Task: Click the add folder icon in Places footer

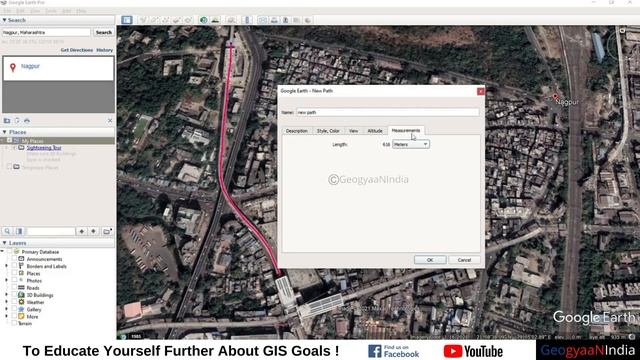Action: pos(107,231)
